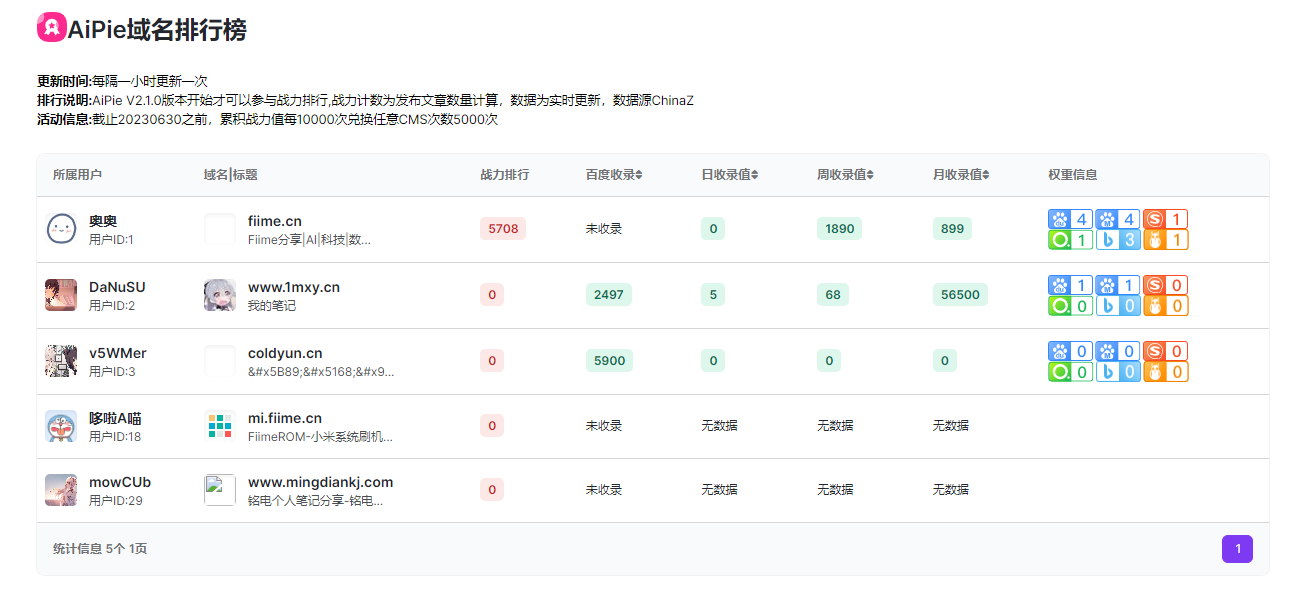Click the 5708 power ranking badge
1299x612 pixels.
(503, 229)
